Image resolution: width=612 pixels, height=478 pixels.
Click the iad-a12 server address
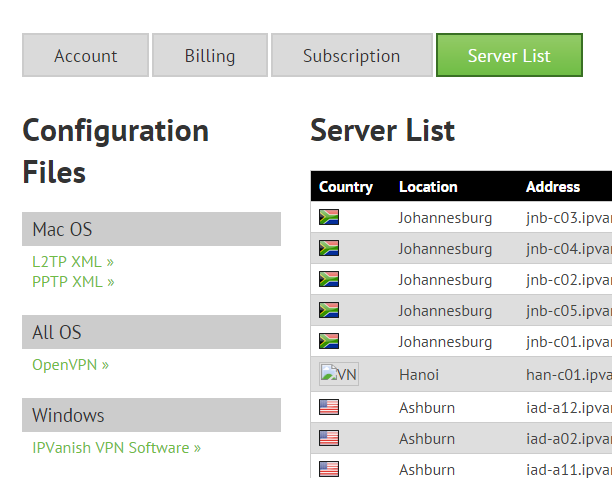coord(569,408)
